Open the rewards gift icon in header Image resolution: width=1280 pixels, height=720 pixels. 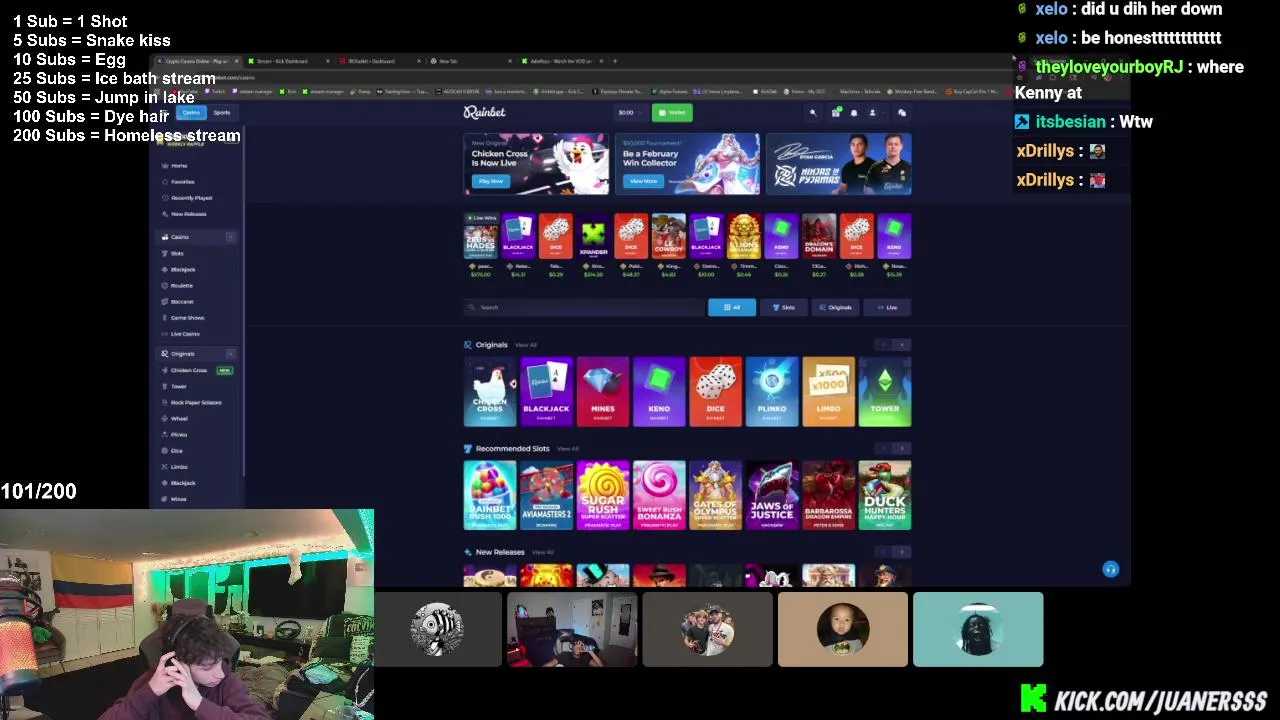tap(836, 113)
